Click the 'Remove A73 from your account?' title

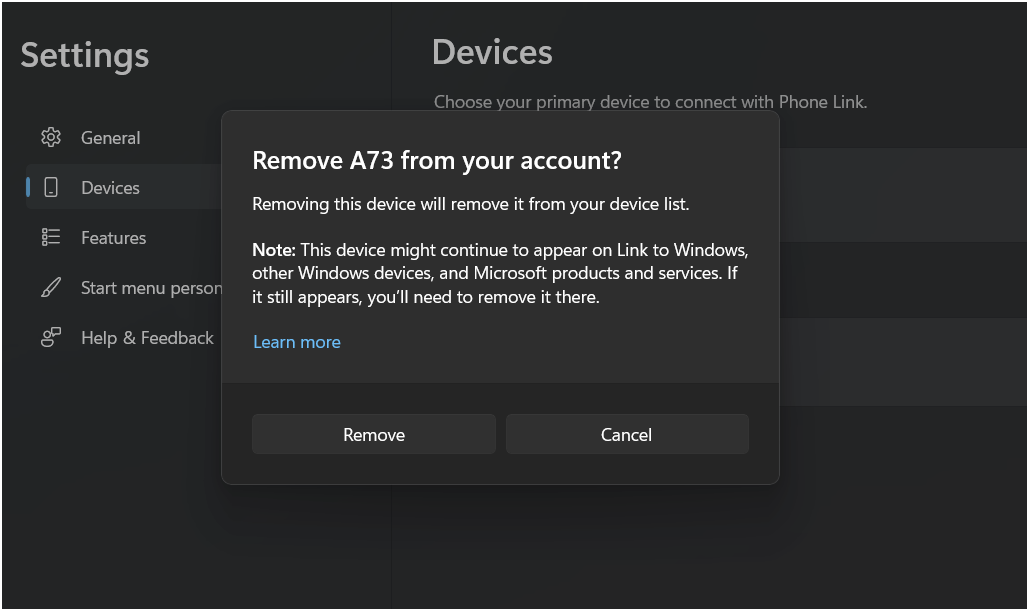(x=437, y=160)
